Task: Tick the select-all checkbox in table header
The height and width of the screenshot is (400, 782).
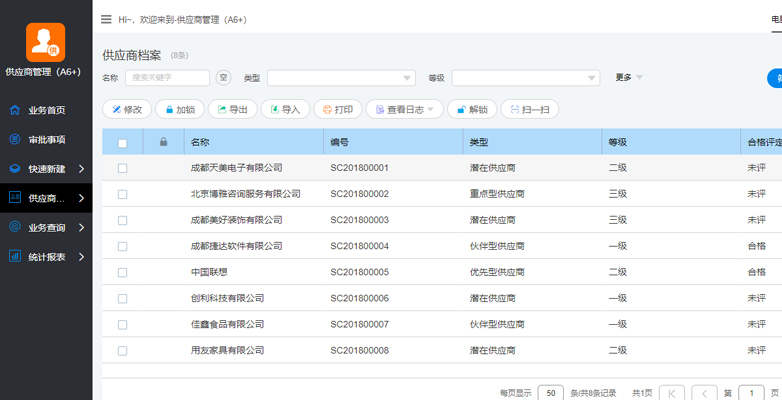Action: 123,143
